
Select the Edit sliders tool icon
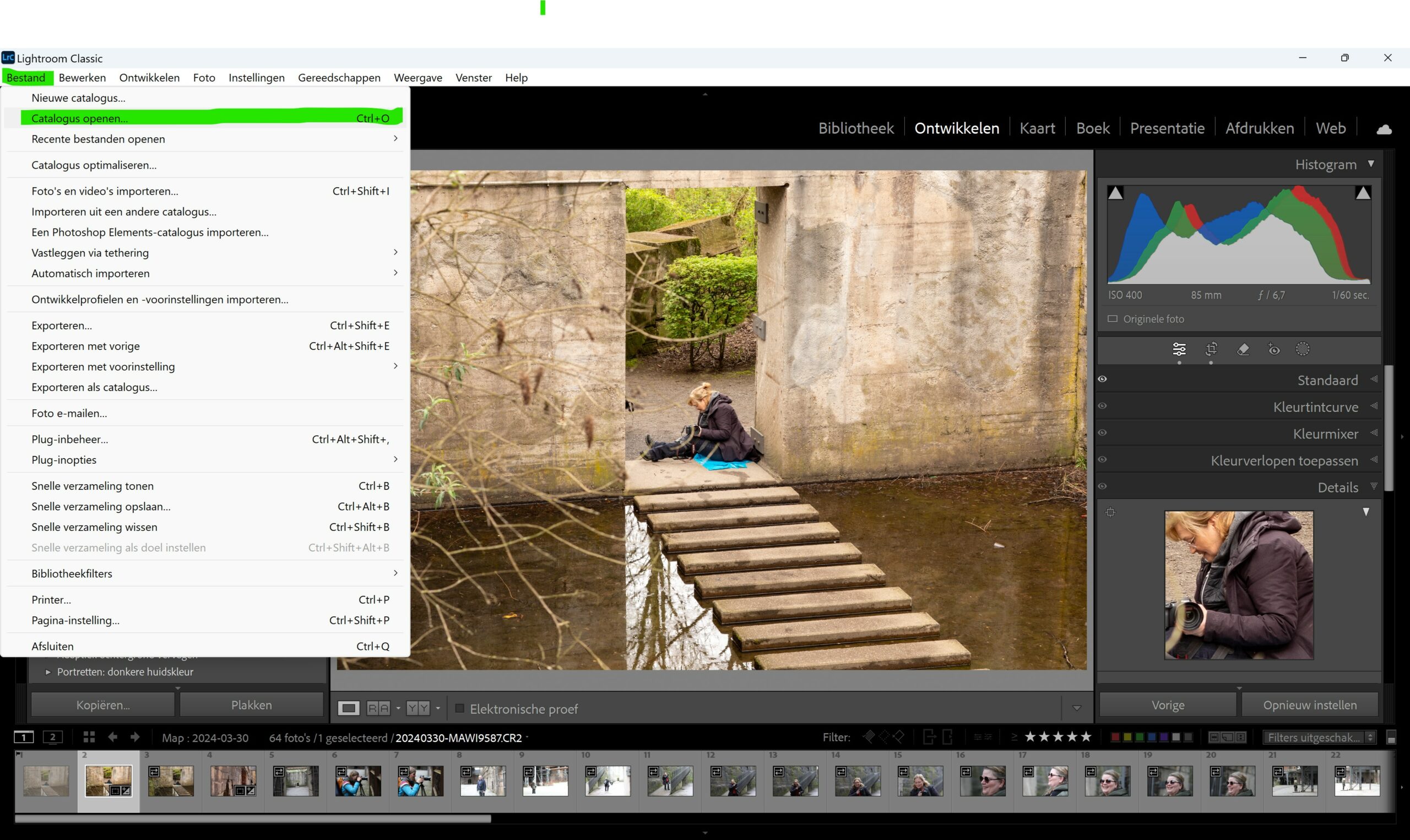(x=1179, y=349)
